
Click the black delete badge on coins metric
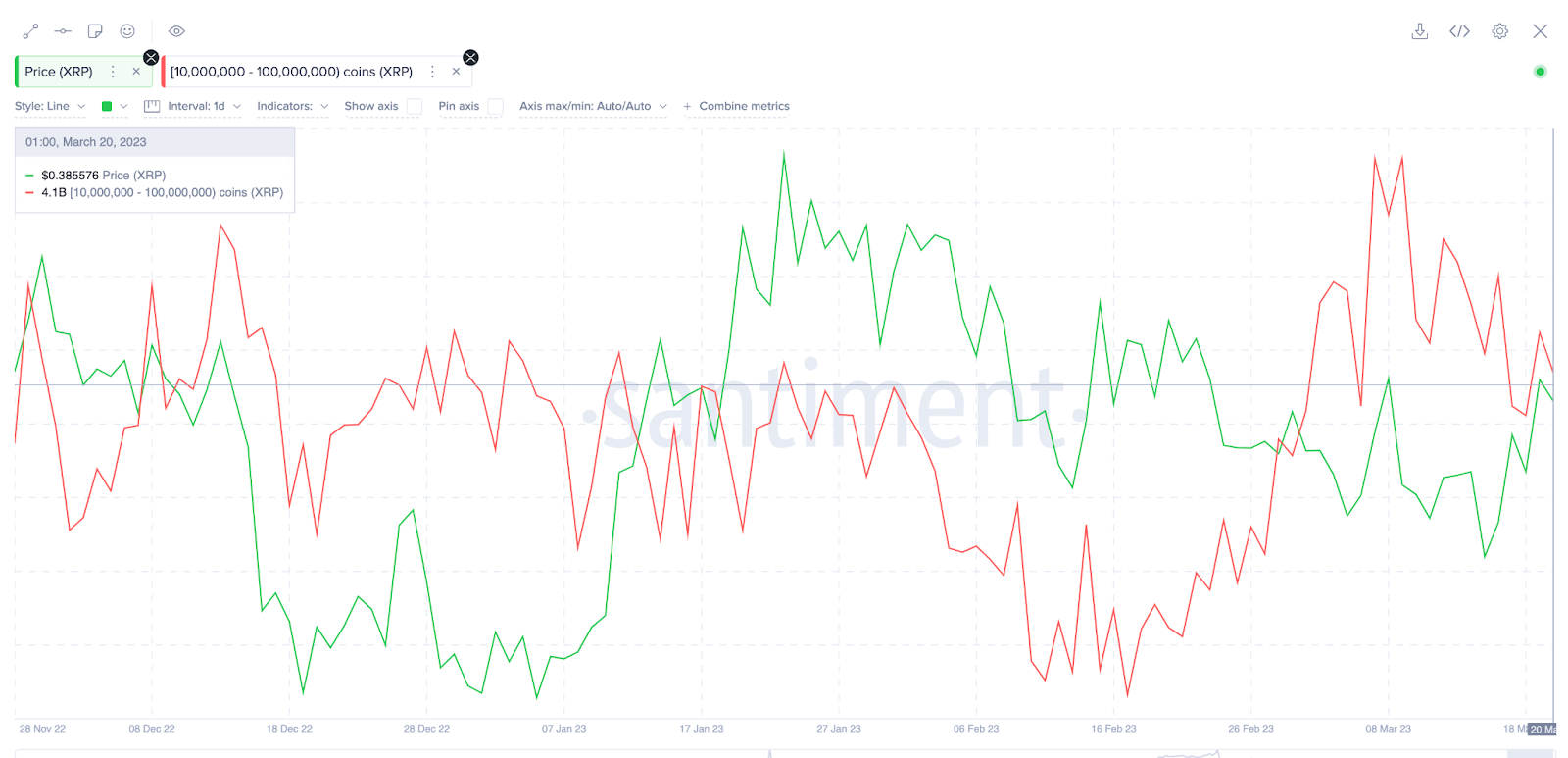click(x=470, y=57)
